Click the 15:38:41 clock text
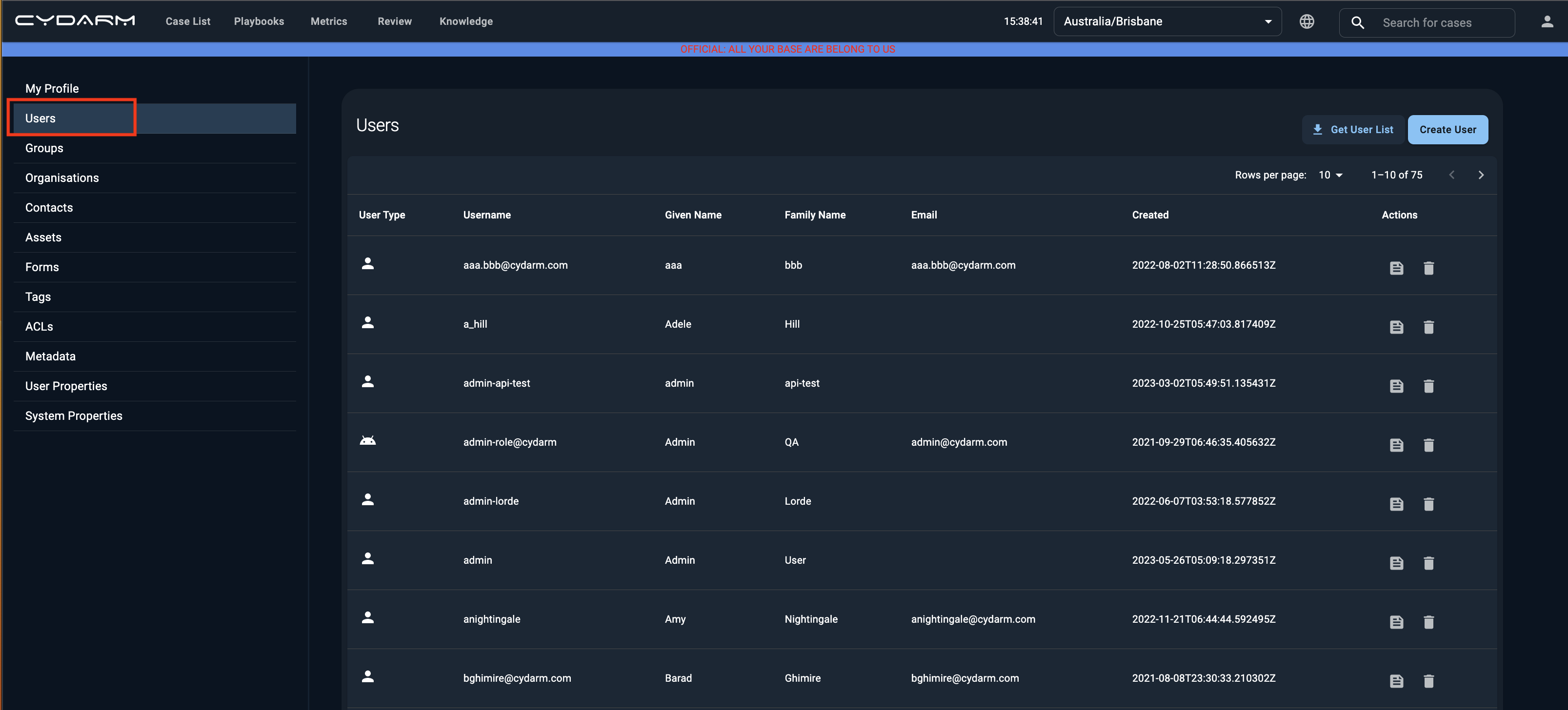This screenshot has height=710, width=1568. click(x=1023, y=21)
